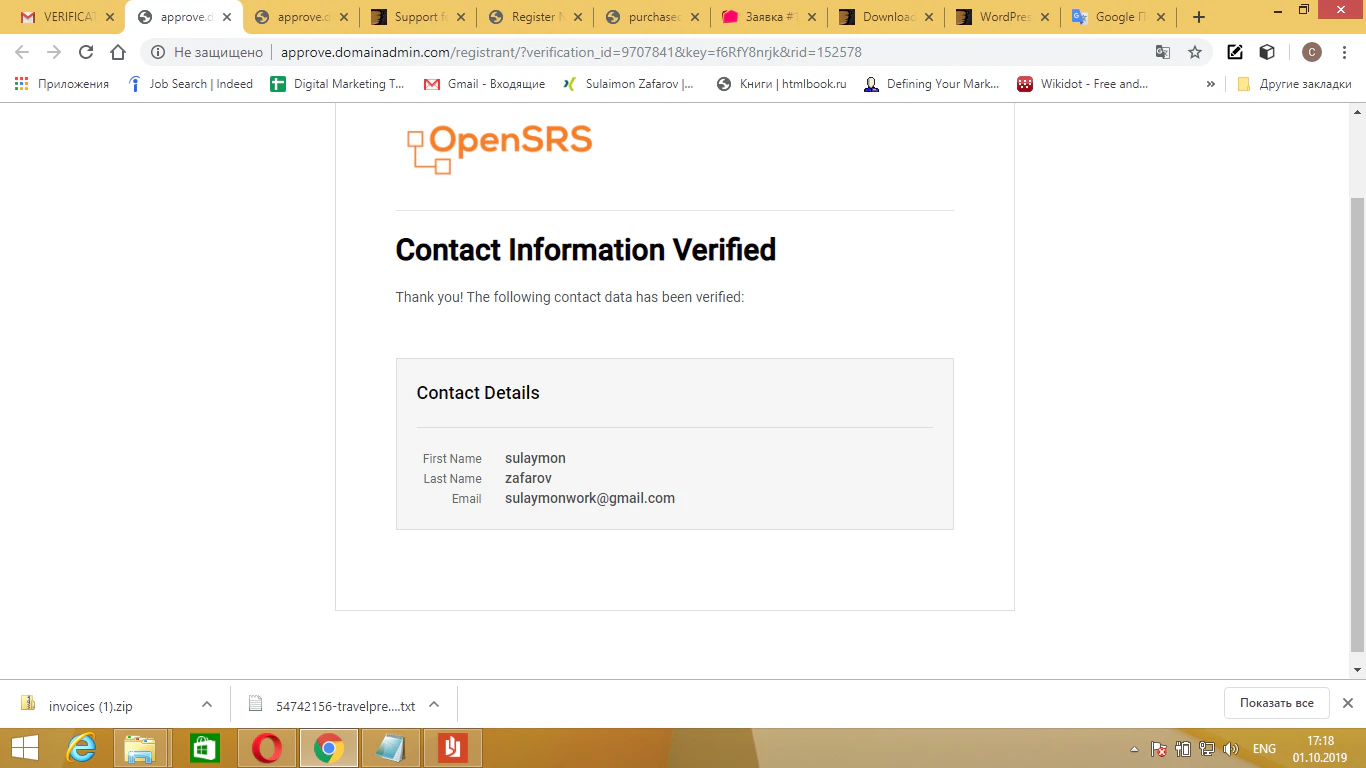Open File Explorer from the taskbar

pyautogui.click(x=140, y=748)
